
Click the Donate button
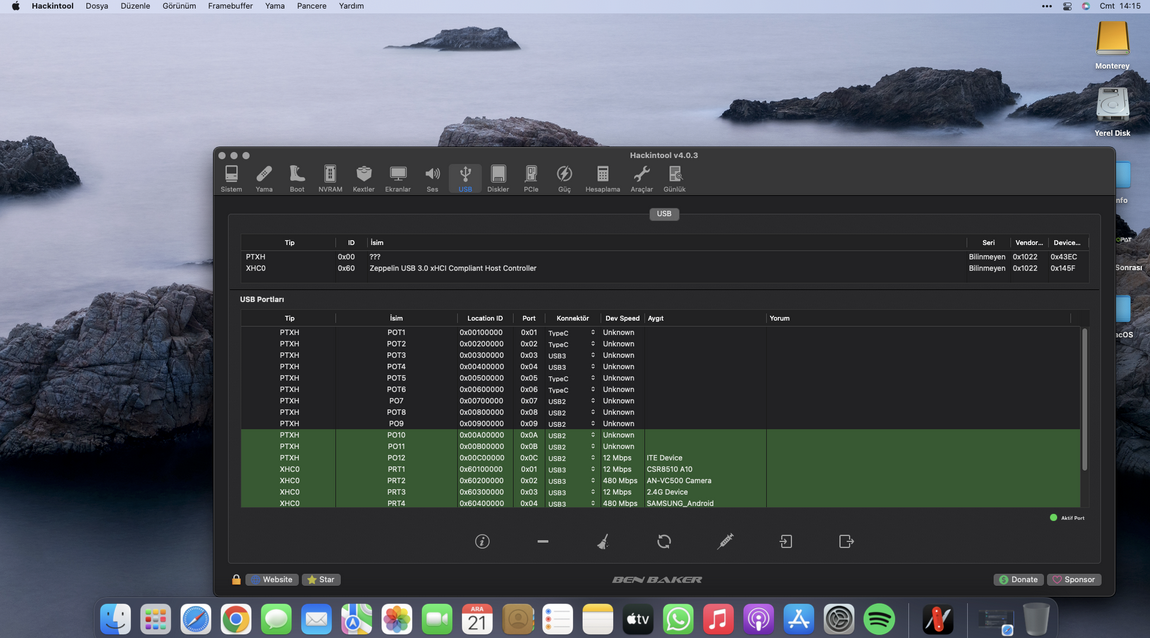(1018, 579)
